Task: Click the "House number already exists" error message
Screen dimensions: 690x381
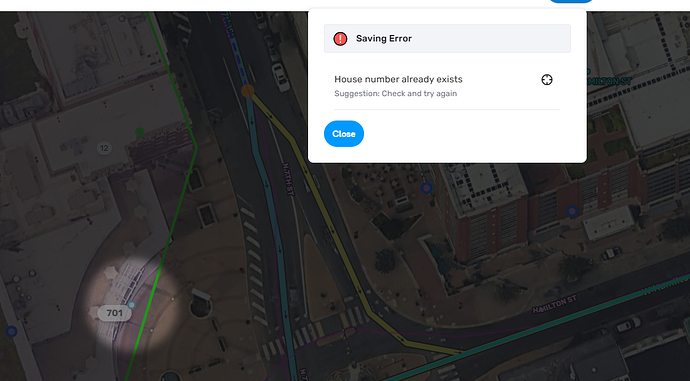Action: point(398,79)
